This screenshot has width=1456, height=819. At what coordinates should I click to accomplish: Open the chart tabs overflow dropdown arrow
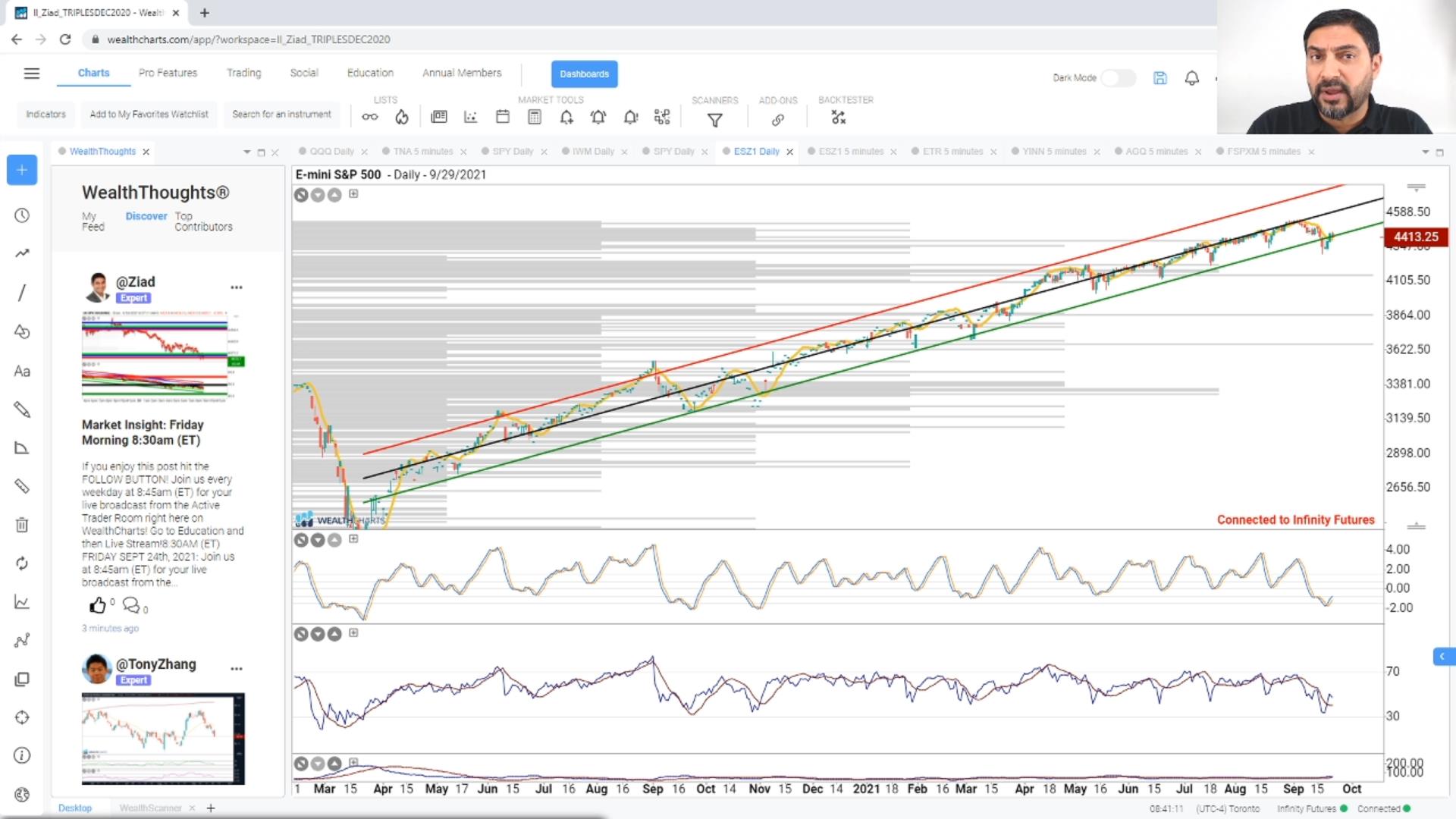pos(1425,152)
